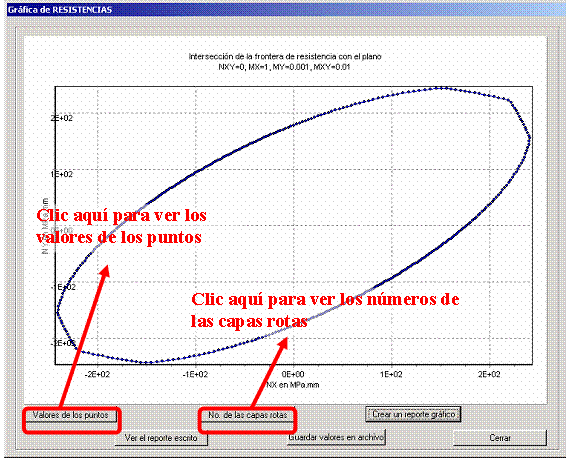The height and width of the screenshot is (469, 566).
Task: Open 'Ver el reporte escrito'
Action: coord(161,438)
